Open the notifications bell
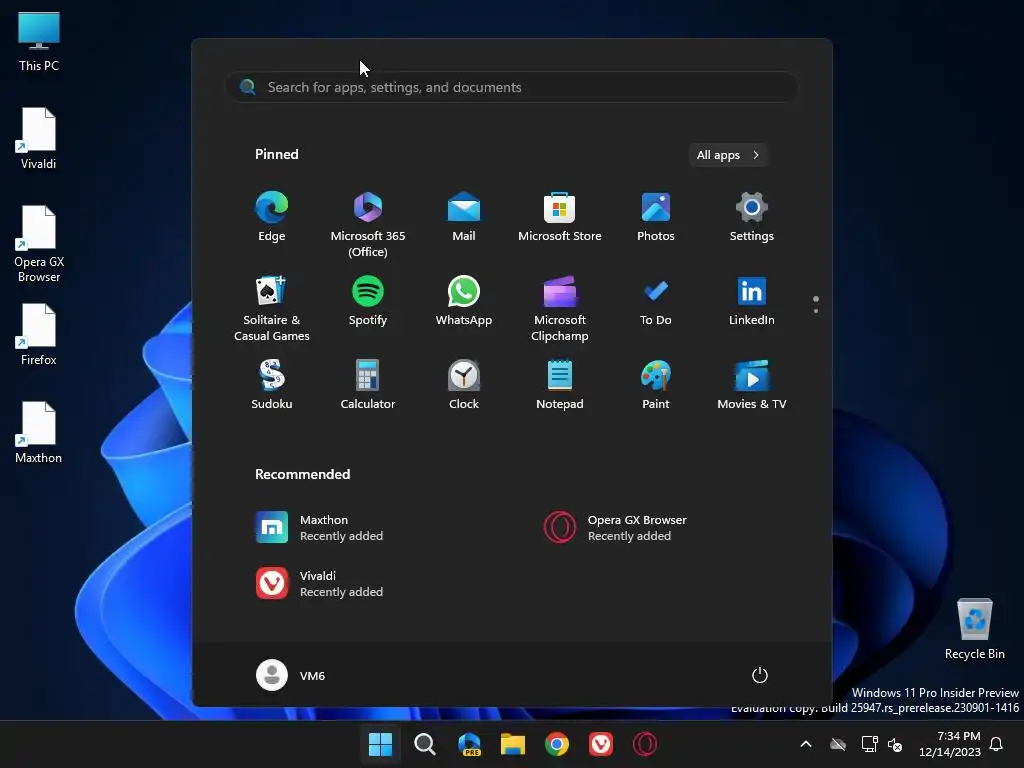 point(996,744)
